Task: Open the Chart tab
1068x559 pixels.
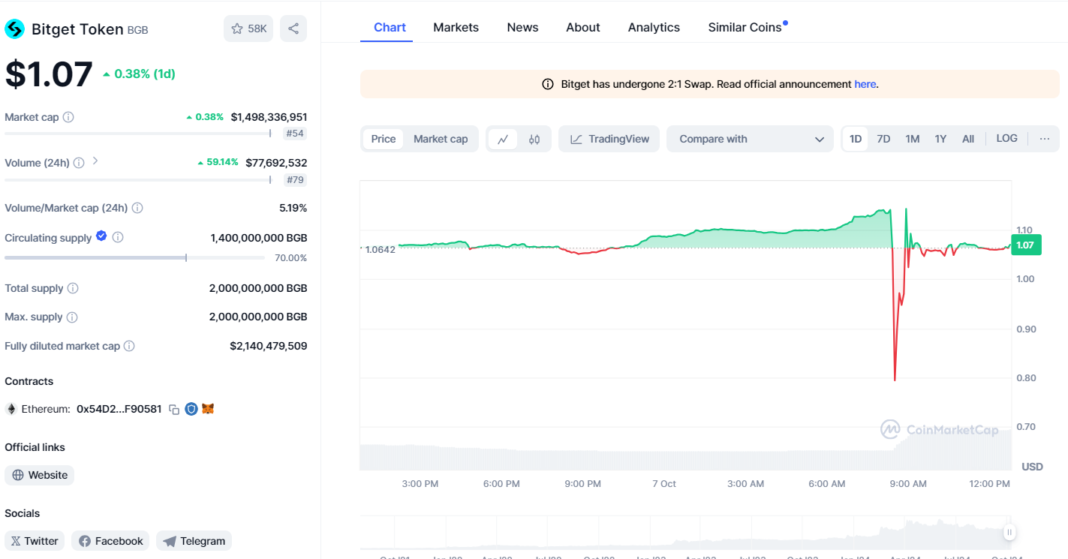Action: pyautogui.click(x=390, y=27)
